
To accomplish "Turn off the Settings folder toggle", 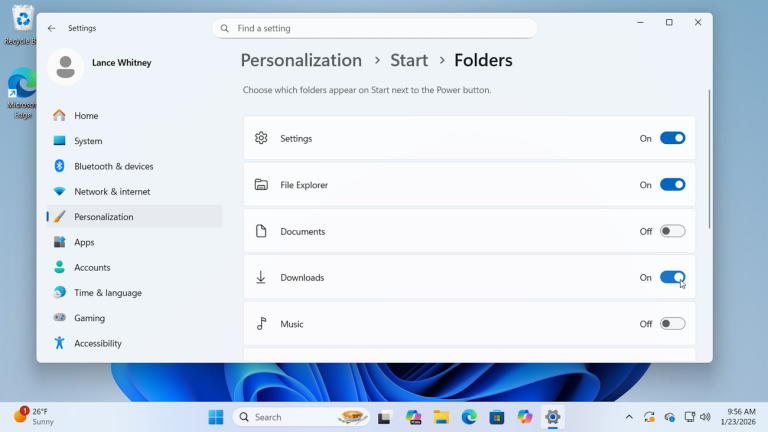I will click(x=672, y=139).
